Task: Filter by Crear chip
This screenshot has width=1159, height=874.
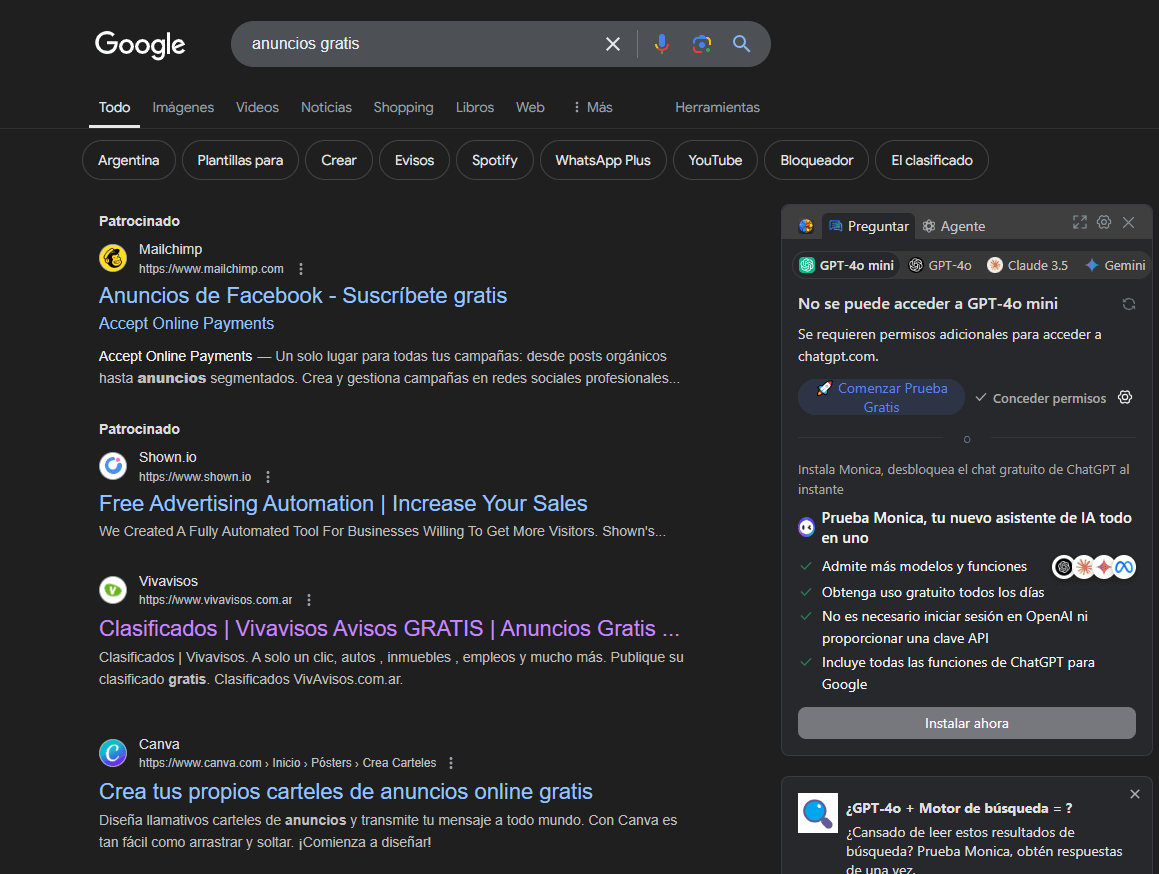Action: [339, 160]
